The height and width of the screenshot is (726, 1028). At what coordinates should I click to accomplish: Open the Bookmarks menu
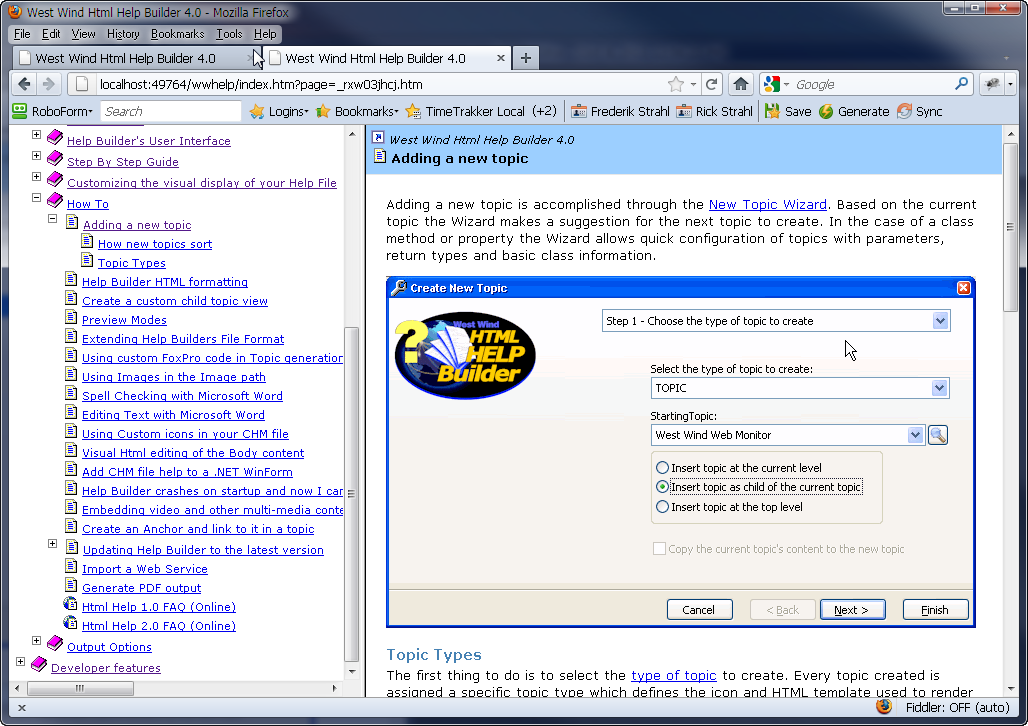[x=177, y=34]
